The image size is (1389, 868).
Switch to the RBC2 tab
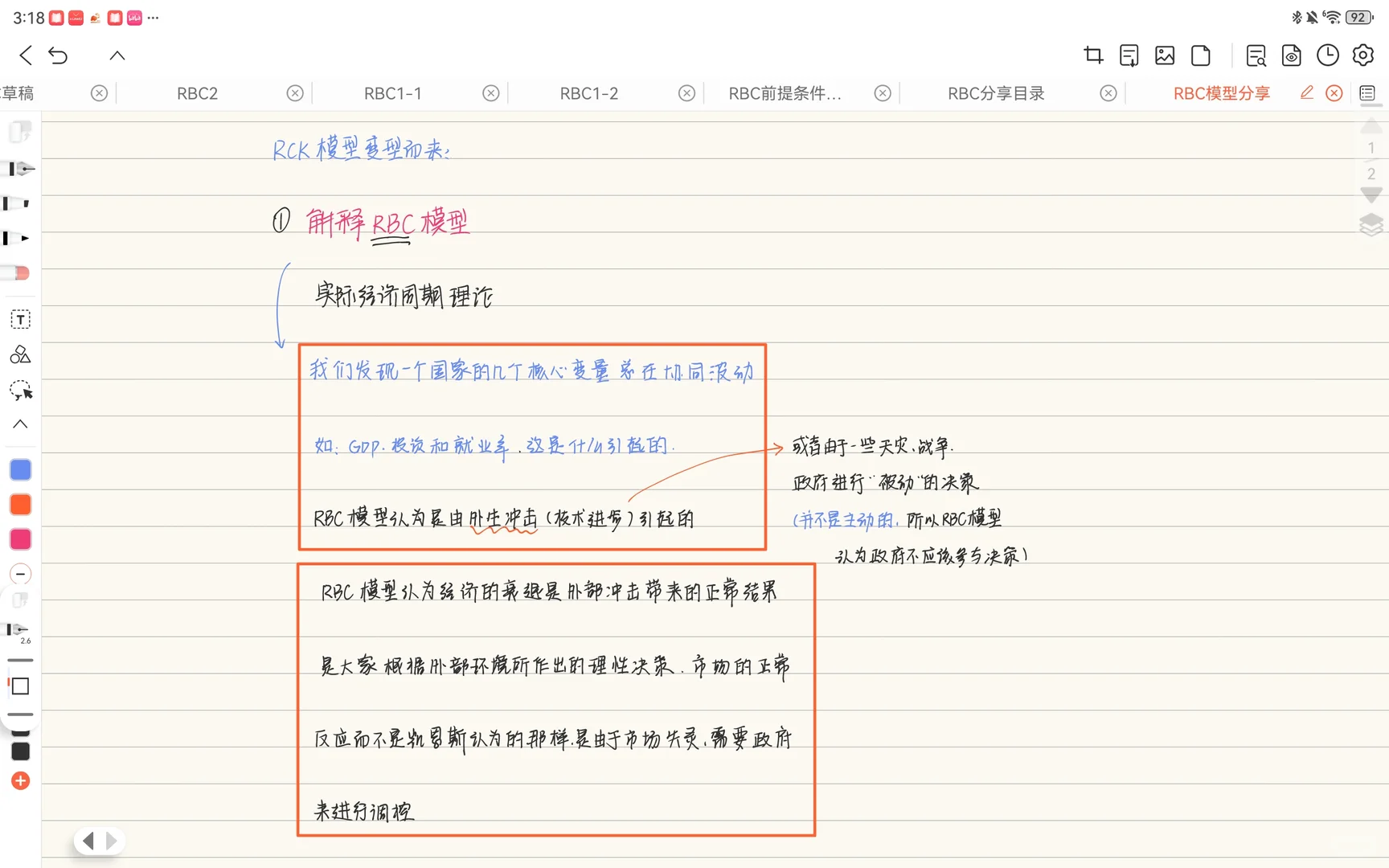(x=197, y=92)
